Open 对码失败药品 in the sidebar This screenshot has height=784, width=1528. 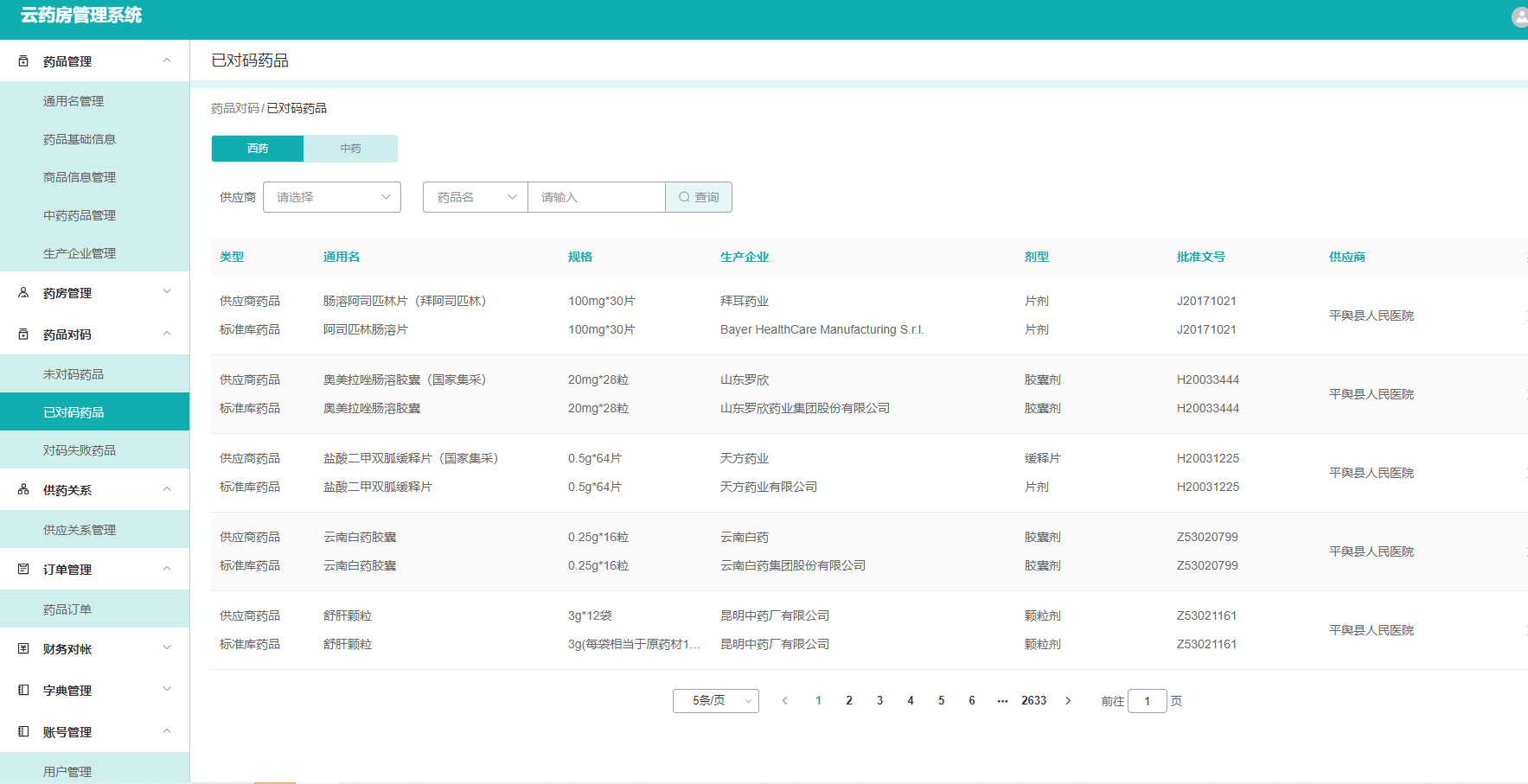click(x=94, y=450)
